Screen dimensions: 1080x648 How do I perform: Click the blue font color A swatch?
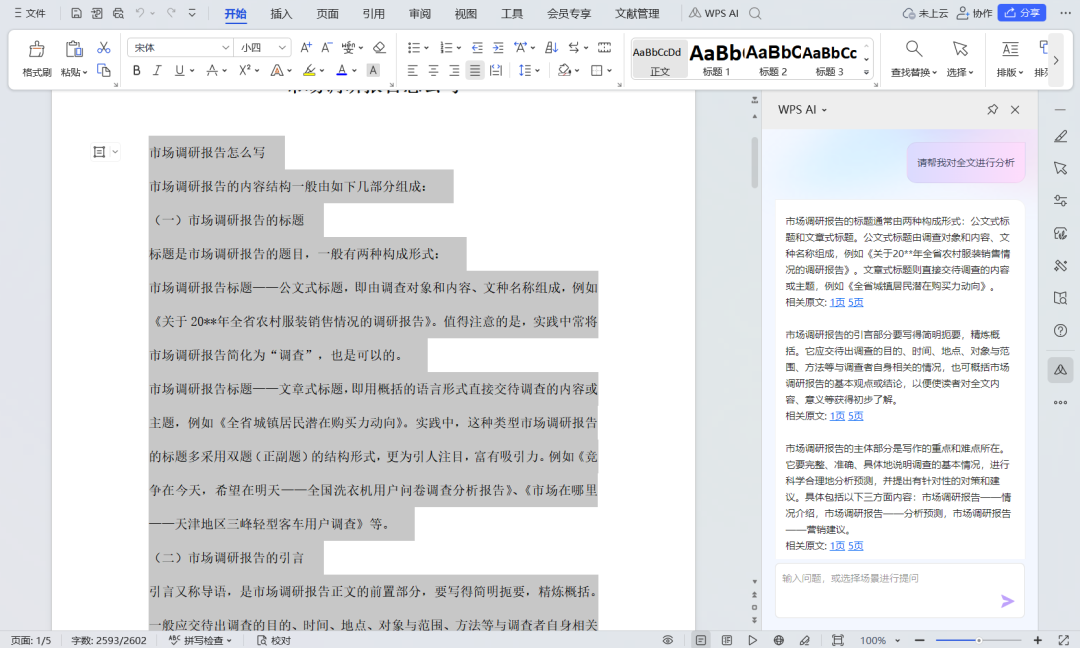click(342, 70)
